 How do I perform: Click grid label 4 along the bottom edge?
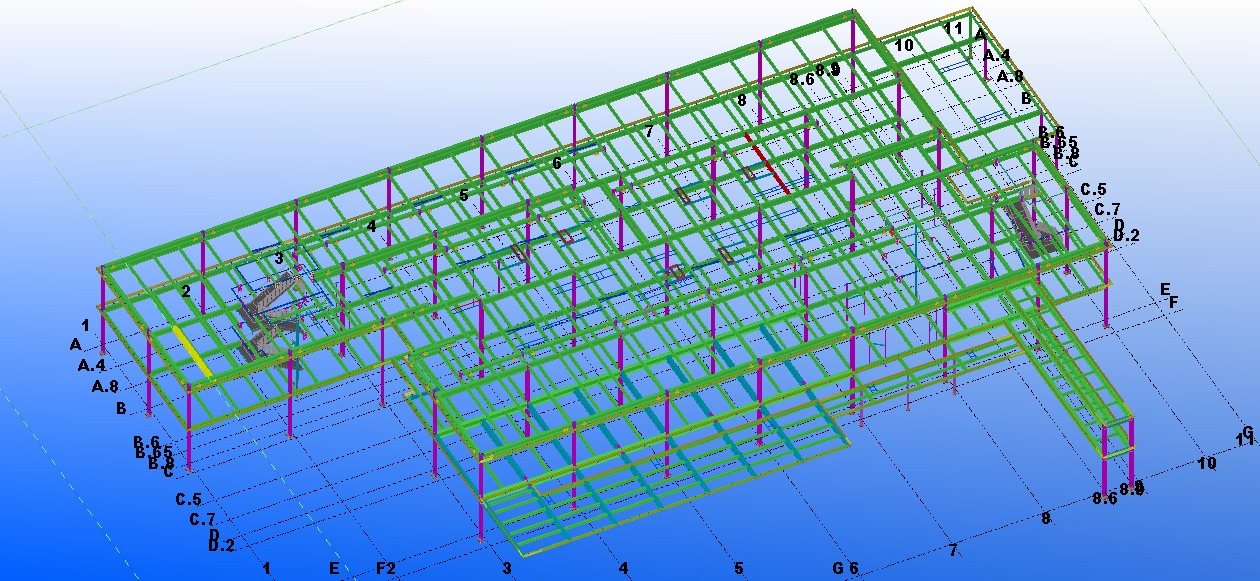pyautogui.click(x=623, y=568)
